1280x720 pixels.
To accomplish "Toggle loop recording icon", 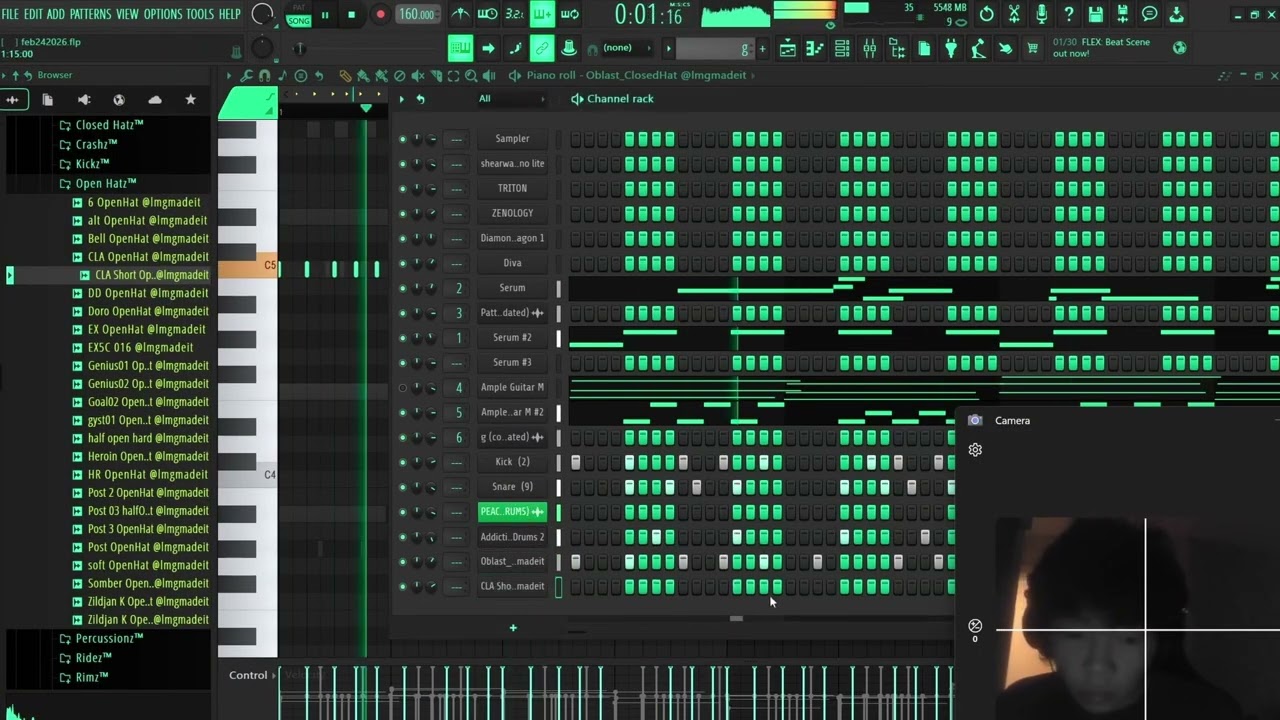I will coord(569,14).
